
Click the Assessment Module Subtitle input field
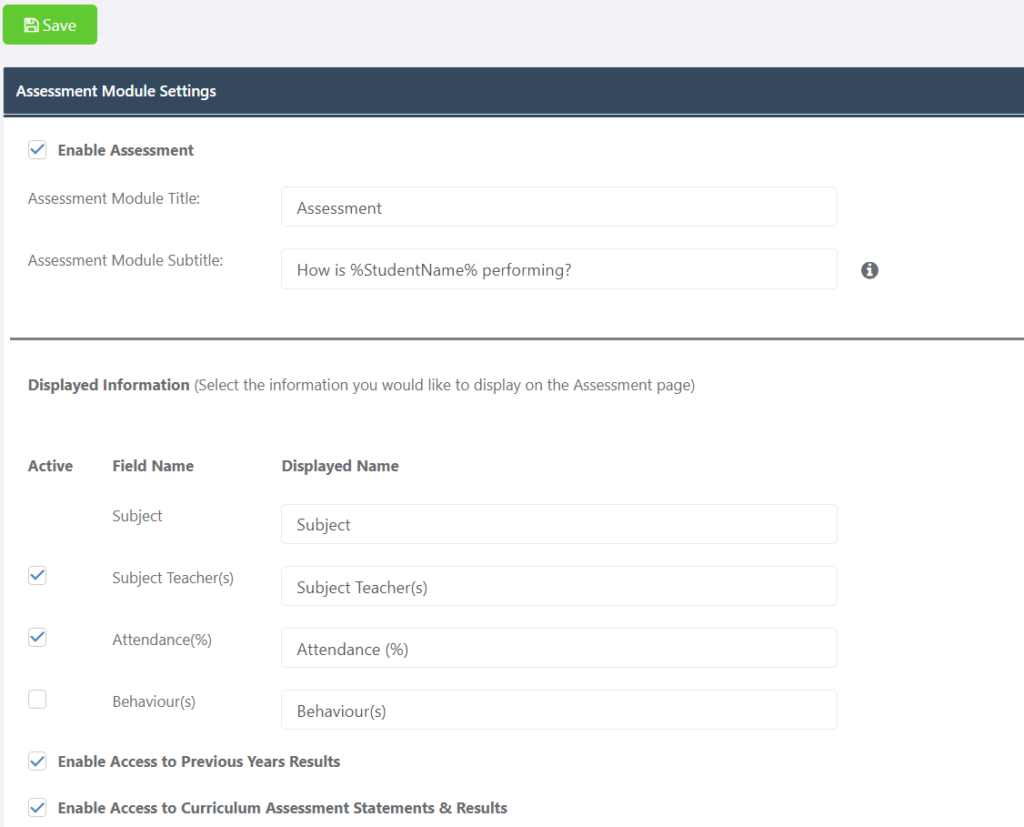[x=559, y=269]
